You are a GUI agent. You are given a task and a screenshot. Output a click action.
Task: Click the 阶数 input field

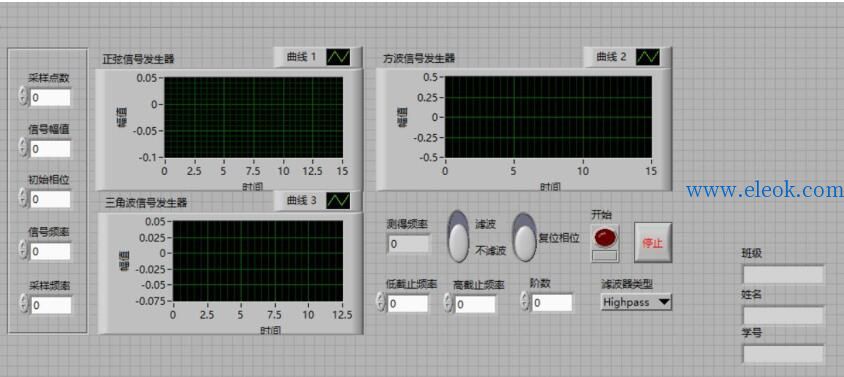pos(552,302)
